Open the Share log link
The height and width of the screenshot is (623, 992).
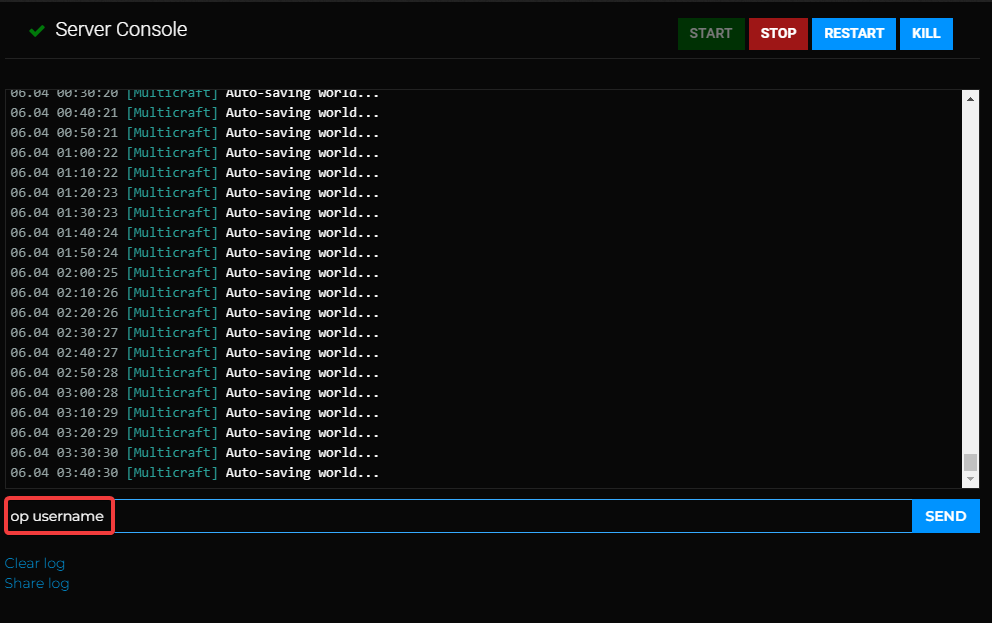pos(37,583)
